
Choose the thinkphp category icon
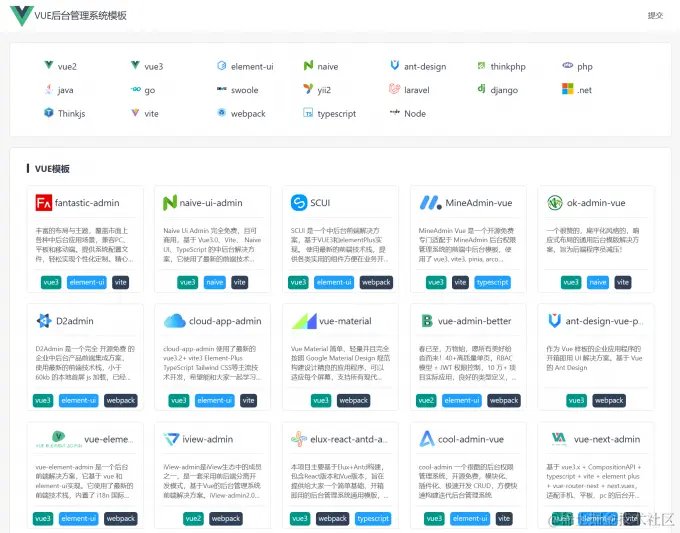coord(481,65)
